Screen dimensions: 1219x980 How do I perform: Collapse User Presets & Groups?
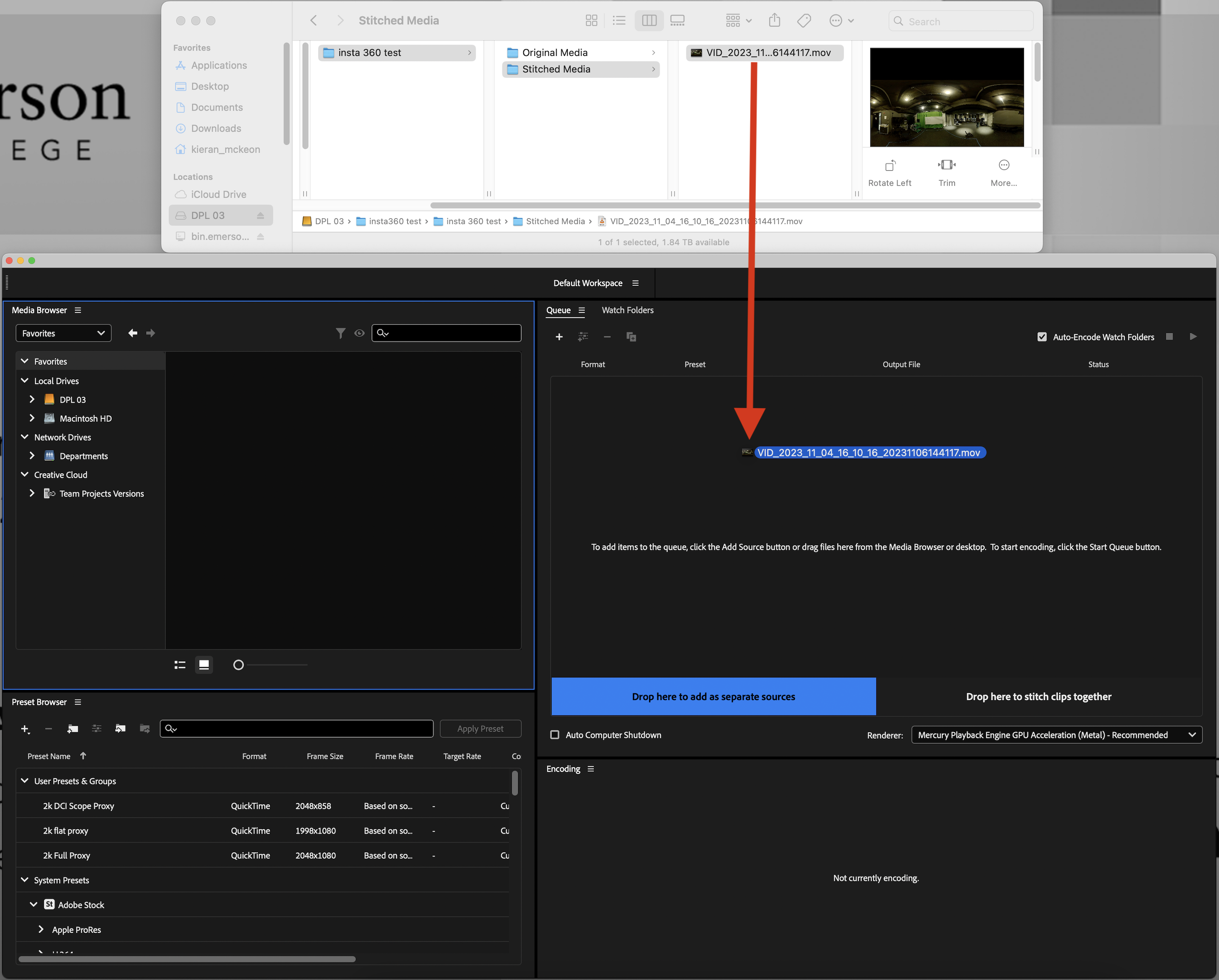coord(25,781)
